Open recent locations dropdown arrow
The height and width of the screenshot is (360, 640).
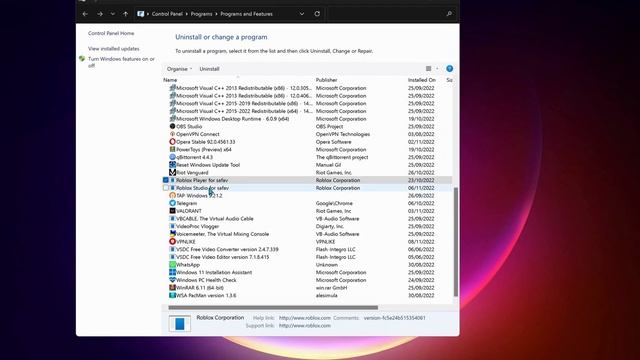point(113,14)
